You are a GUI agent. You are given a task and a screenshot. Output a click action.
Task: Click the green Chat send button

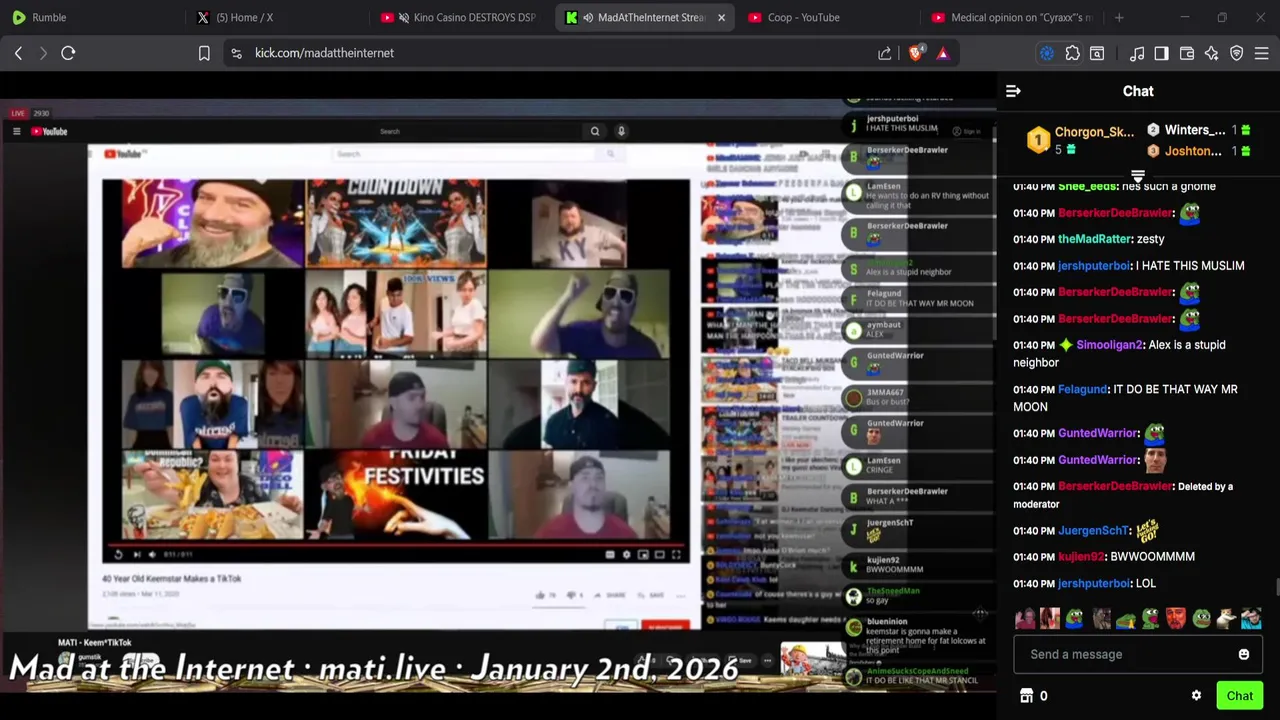pyautogui.click(x=1240, y=696)
